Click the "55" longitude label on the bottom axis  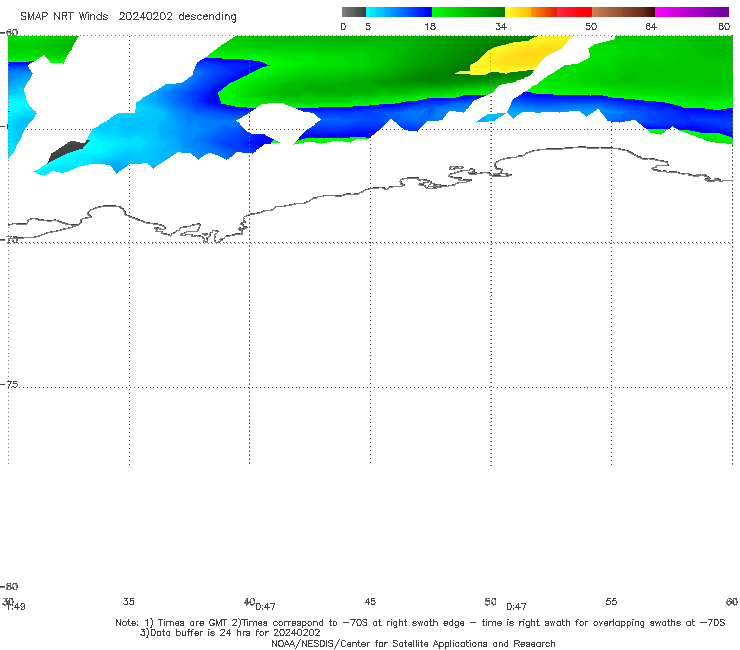611,601
